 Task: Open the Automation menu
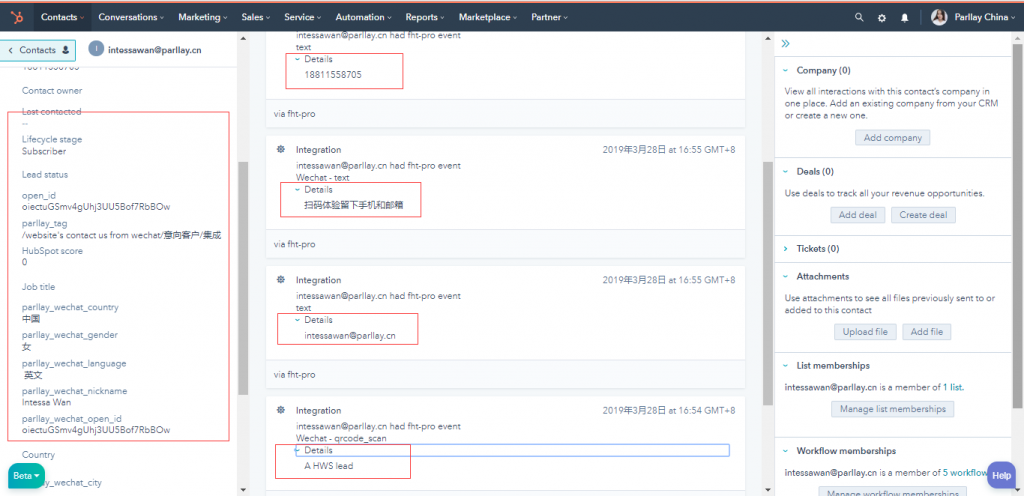[x=363, y=18]
